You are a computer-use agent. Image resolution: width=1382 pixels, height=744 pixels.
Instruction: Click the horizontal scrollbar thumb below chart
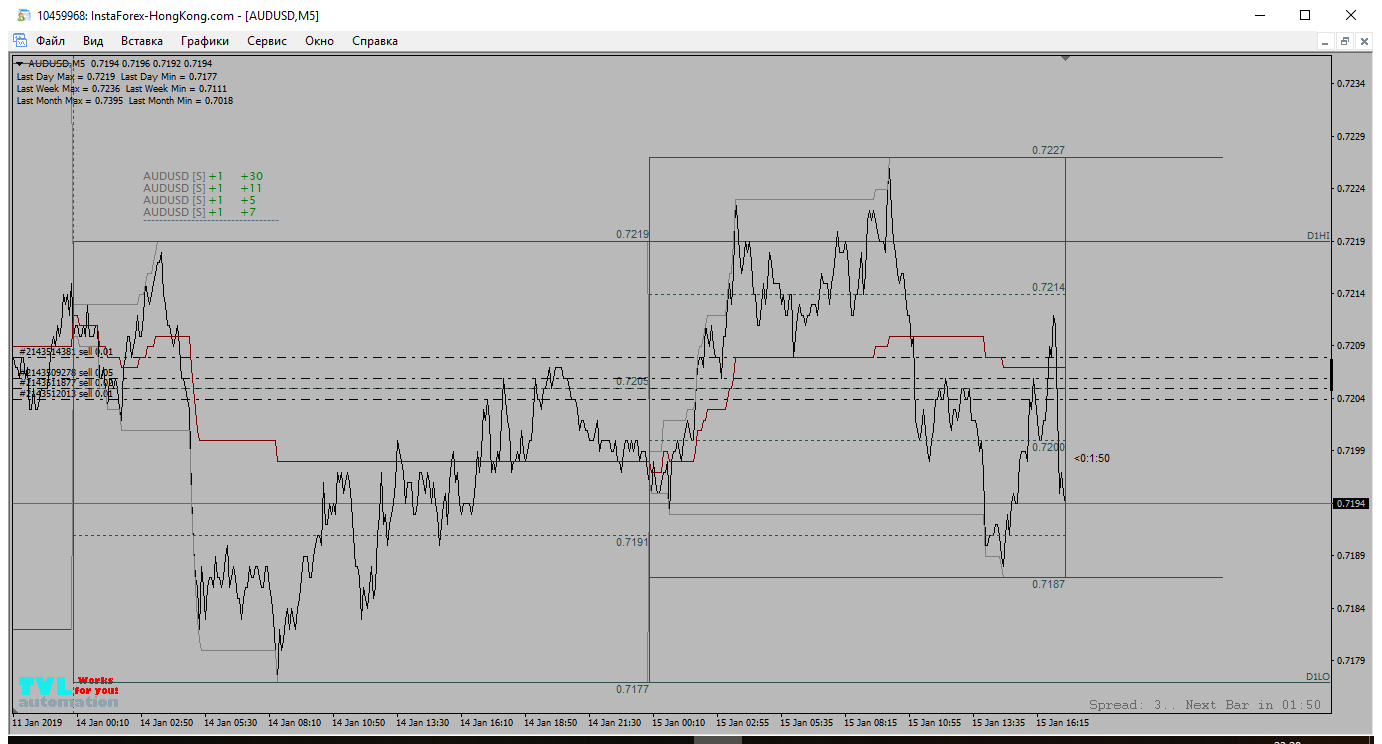718,740
